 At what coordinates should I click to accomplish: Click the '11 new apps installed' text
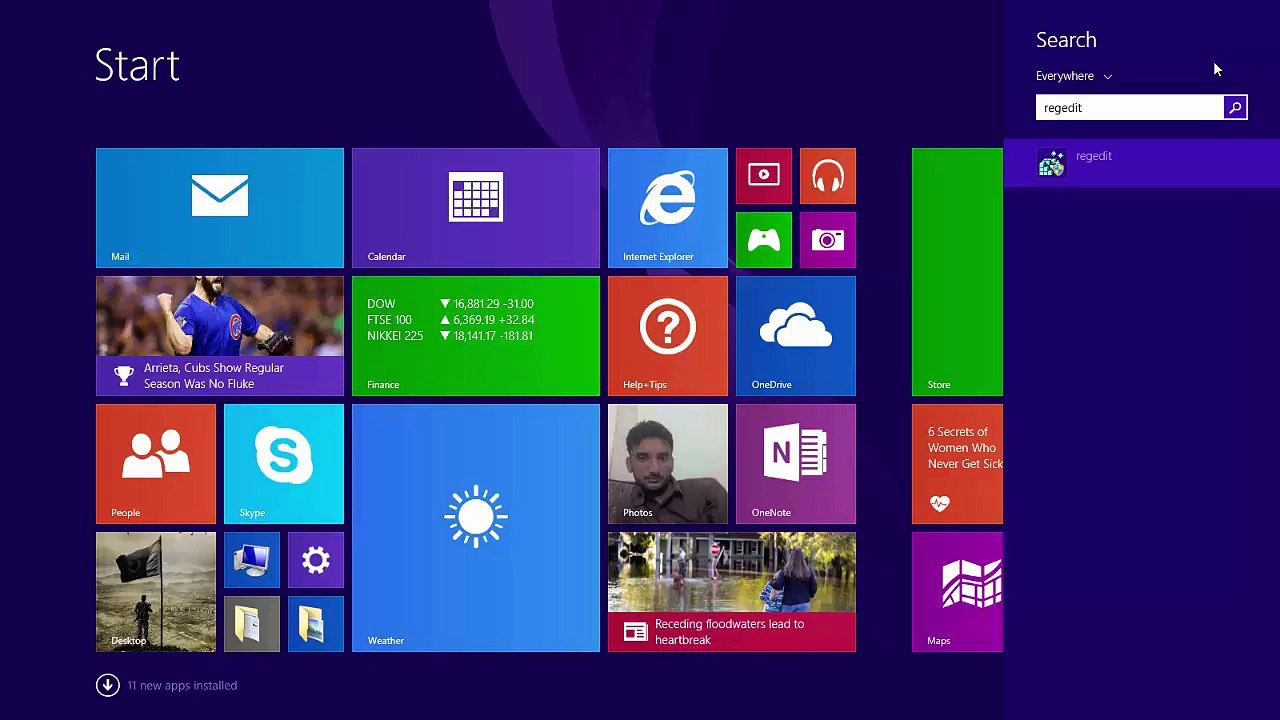[x=182, y=685]
